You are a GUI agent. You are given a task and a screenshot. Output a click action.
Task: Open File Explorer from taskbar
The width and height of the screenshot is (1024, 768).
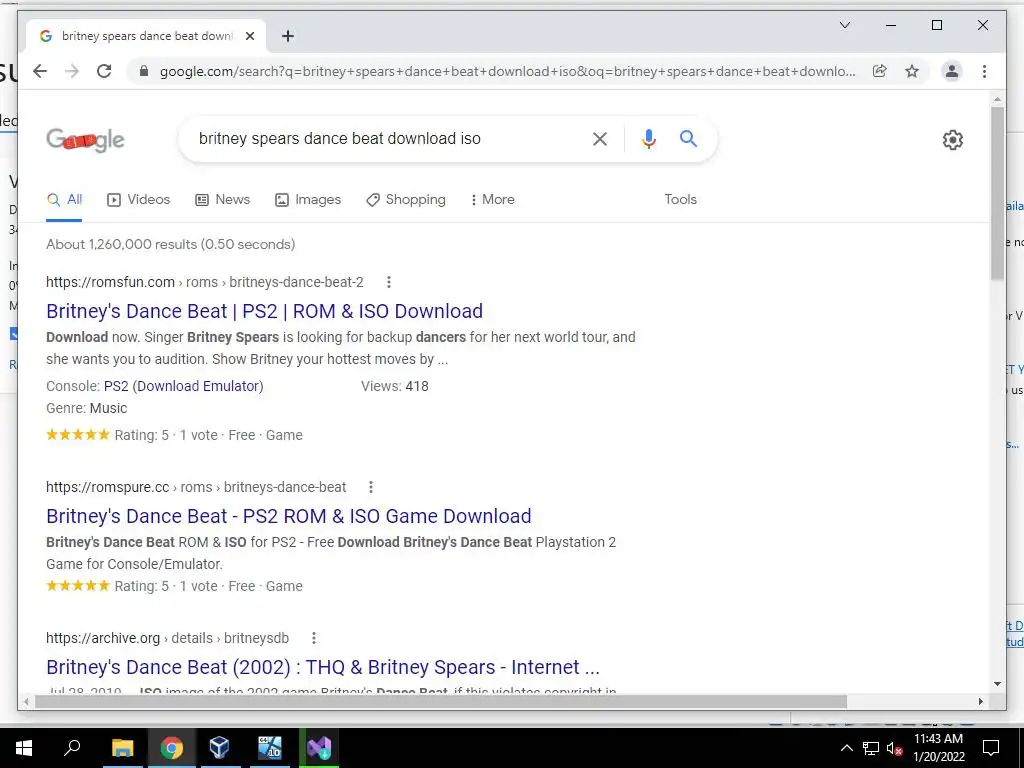pyautogui.click(x=122, y=748)
